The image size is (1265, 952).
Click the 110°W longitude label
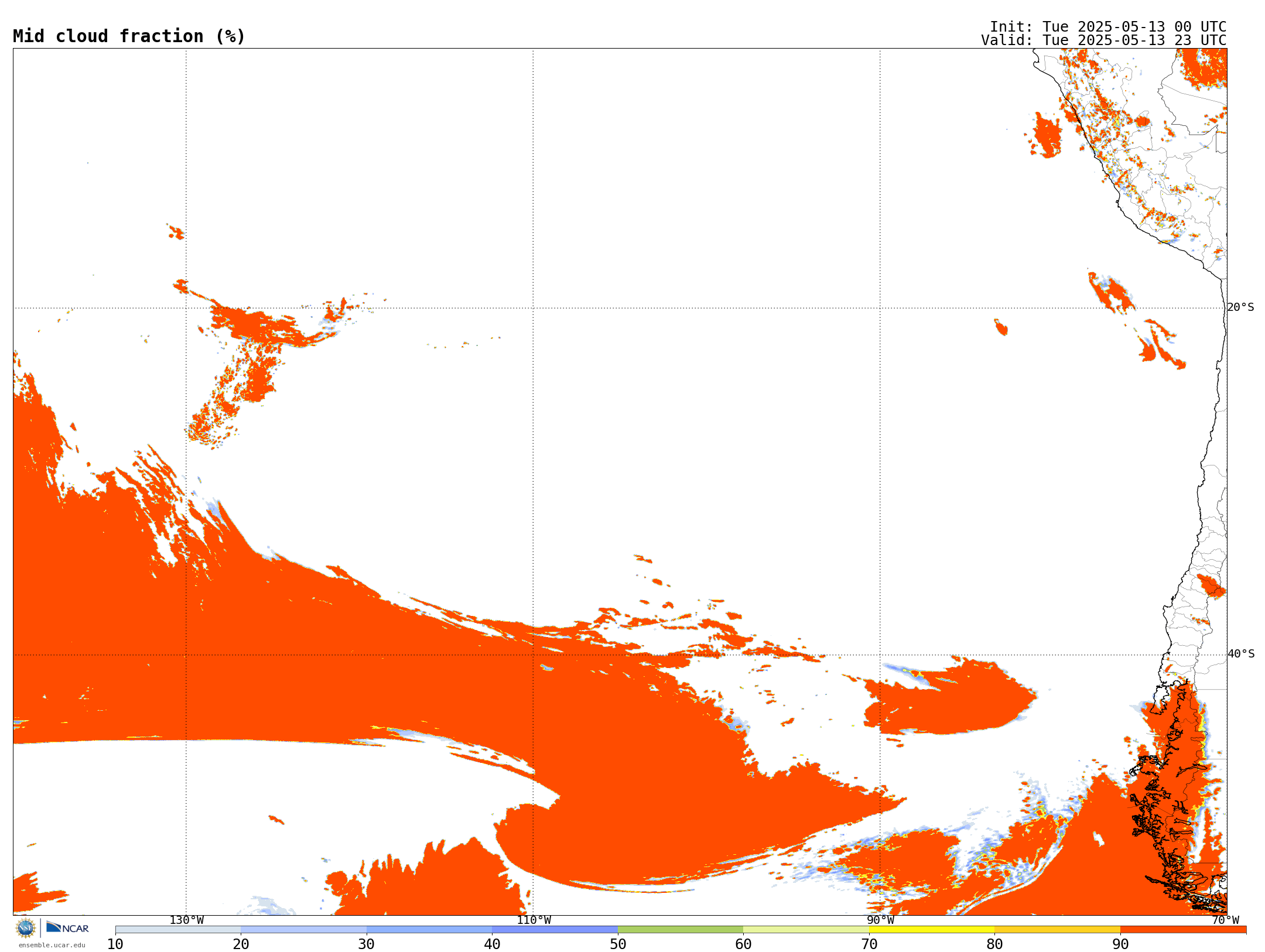click(534, 920)
